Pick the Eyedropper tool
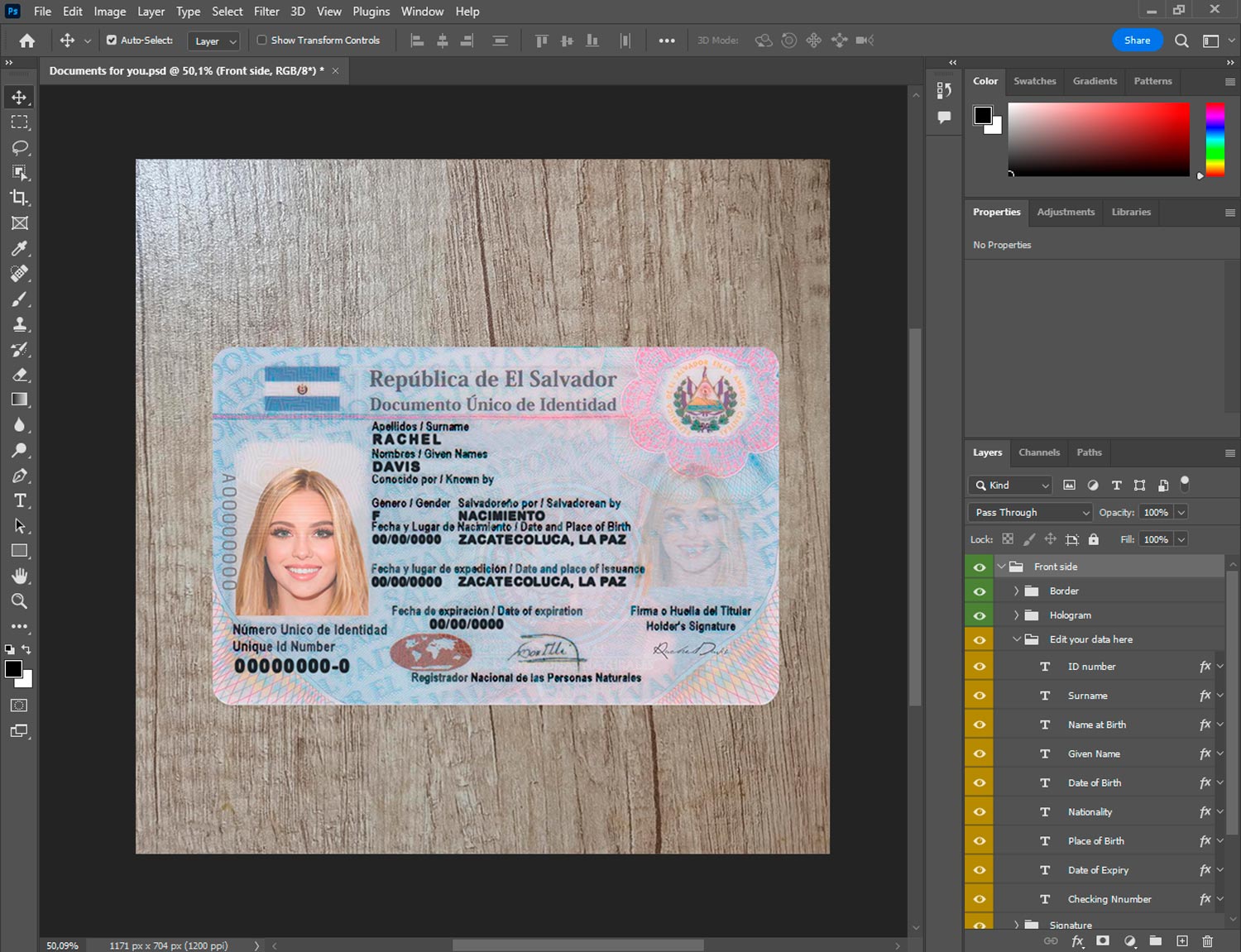 coord(20,248)
